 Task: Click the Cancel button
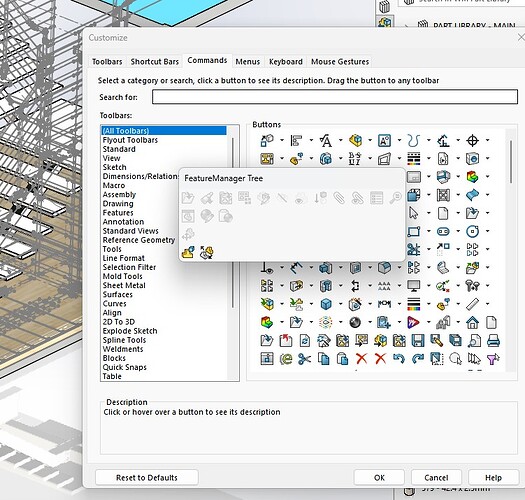click(x=436, y=478)
